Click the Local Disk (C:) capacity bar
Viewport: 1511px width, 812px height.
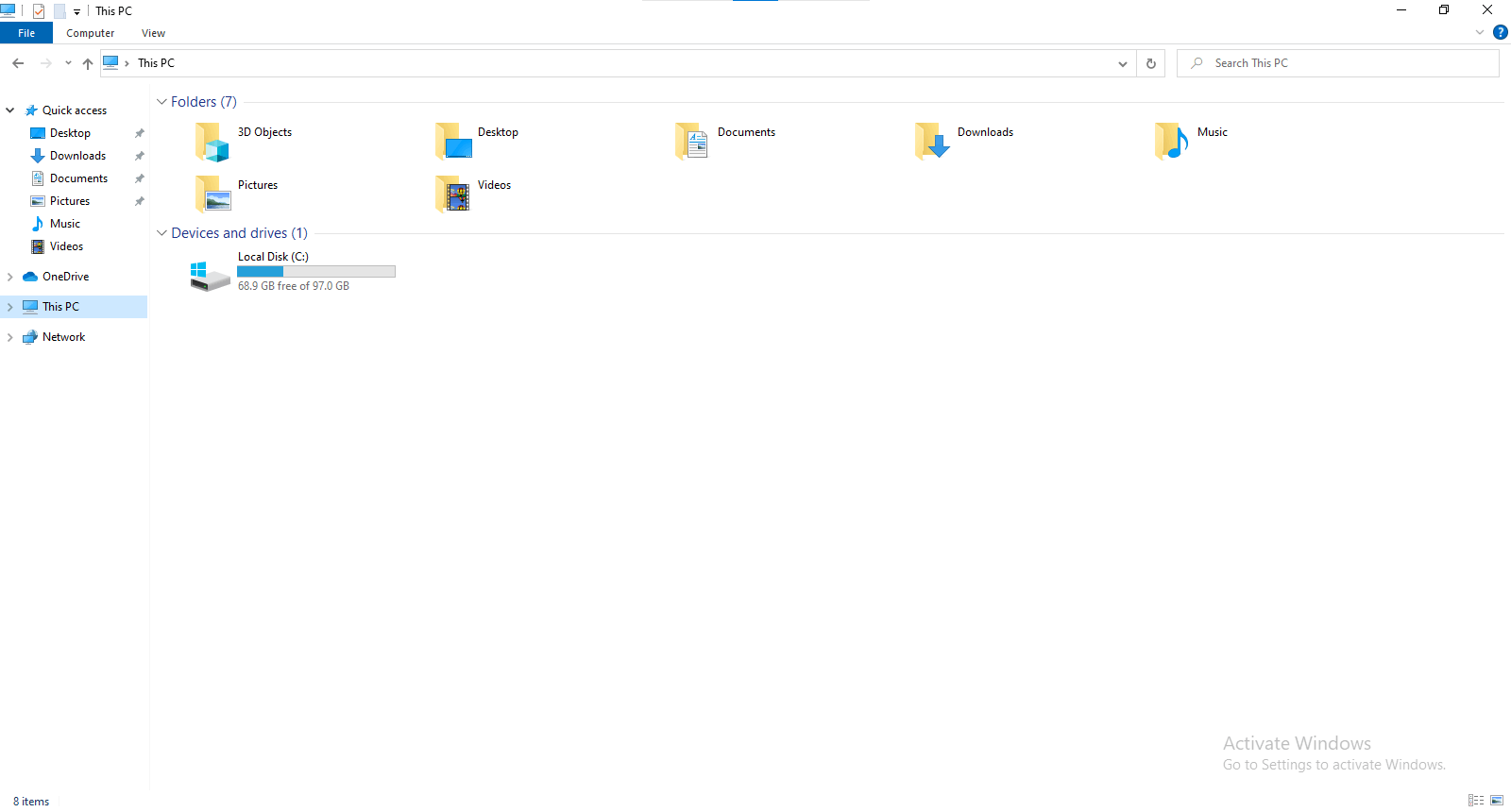pos(316,271)
